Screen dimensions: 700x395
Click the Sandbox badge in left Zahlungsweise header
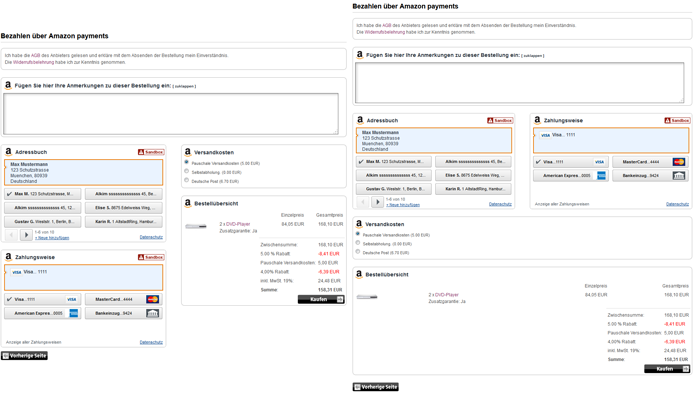[151, 258]
